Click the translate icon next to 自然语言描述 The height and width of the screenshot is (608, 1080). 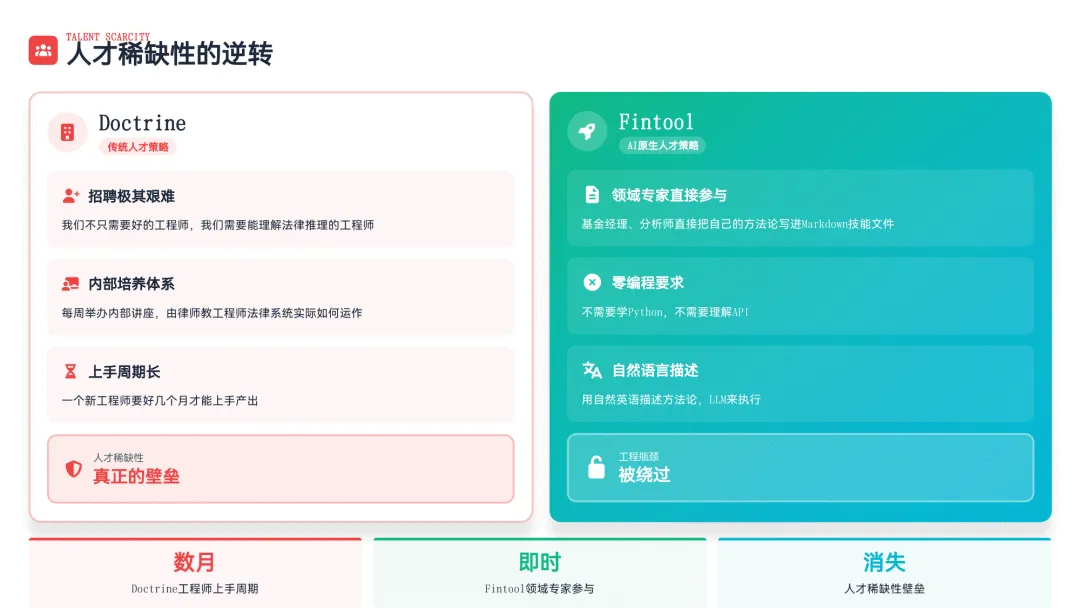click(592, 370)
